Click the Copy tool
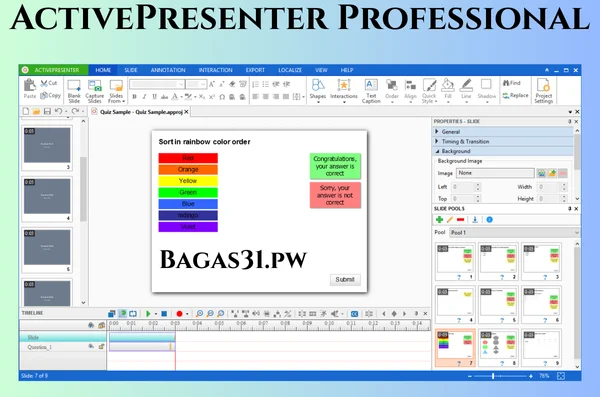The image size is (600, 397). 51,95
